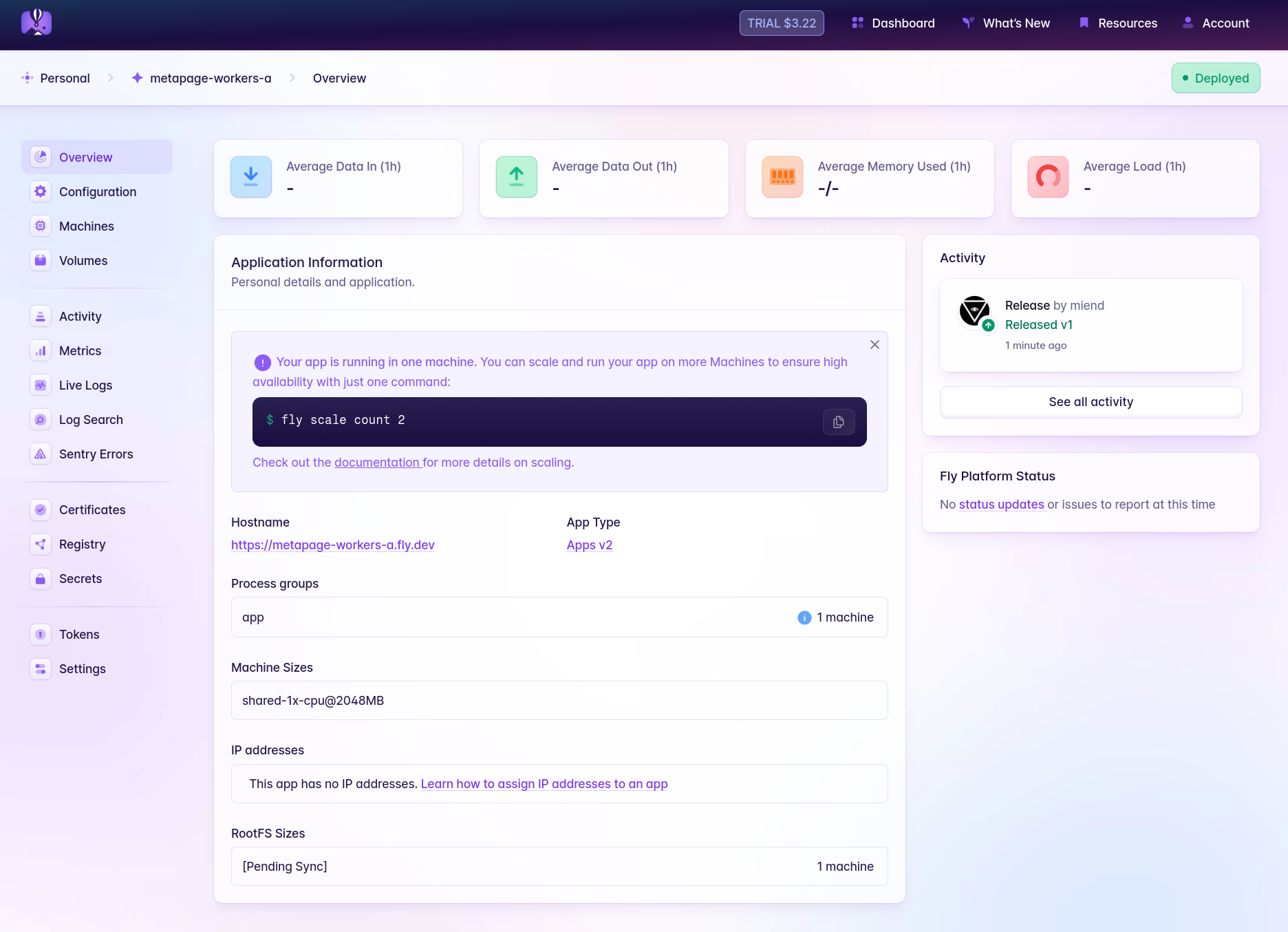Image resolution: width=1288 pixels, height=932 pixels.
Task: Click the Average Data Out upload icon
Action: click(x=517, y=177)
